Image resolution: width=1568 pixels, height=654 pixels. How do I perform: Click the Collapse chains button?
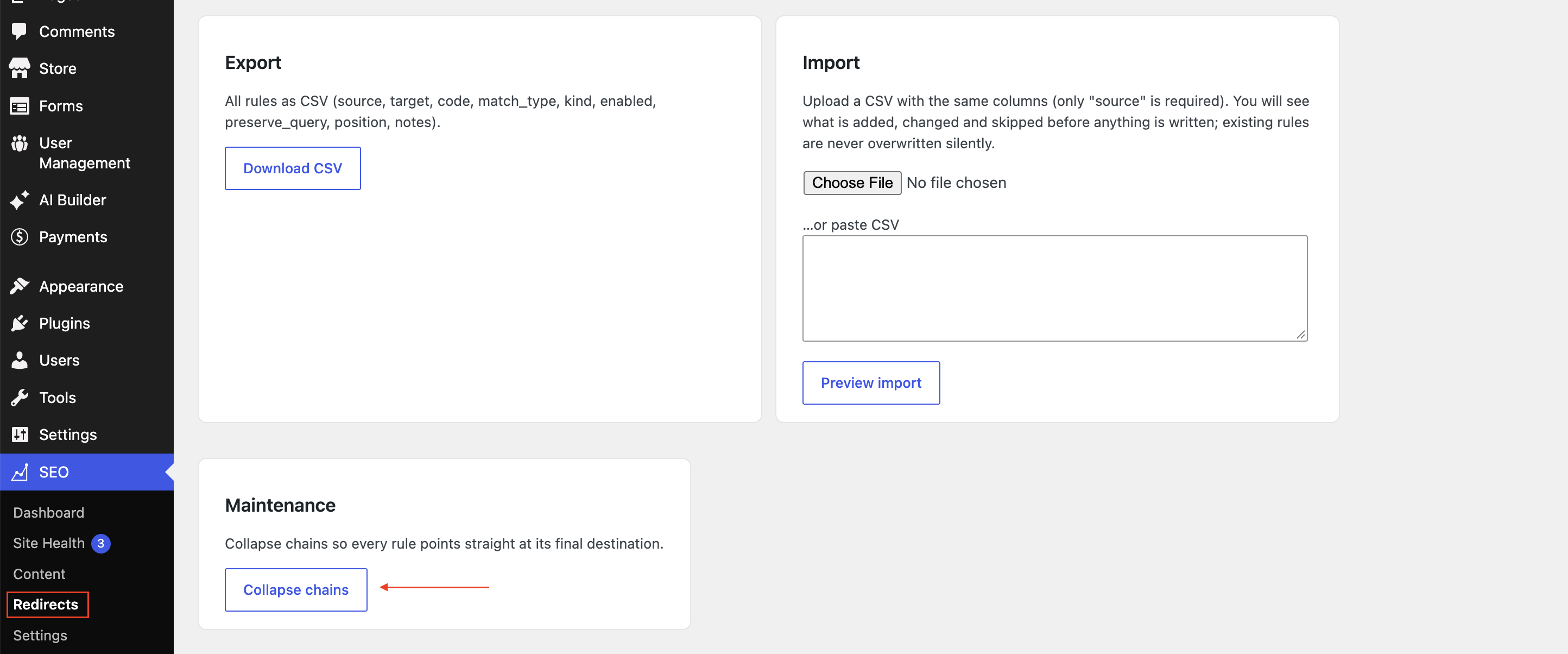point(296,590)
